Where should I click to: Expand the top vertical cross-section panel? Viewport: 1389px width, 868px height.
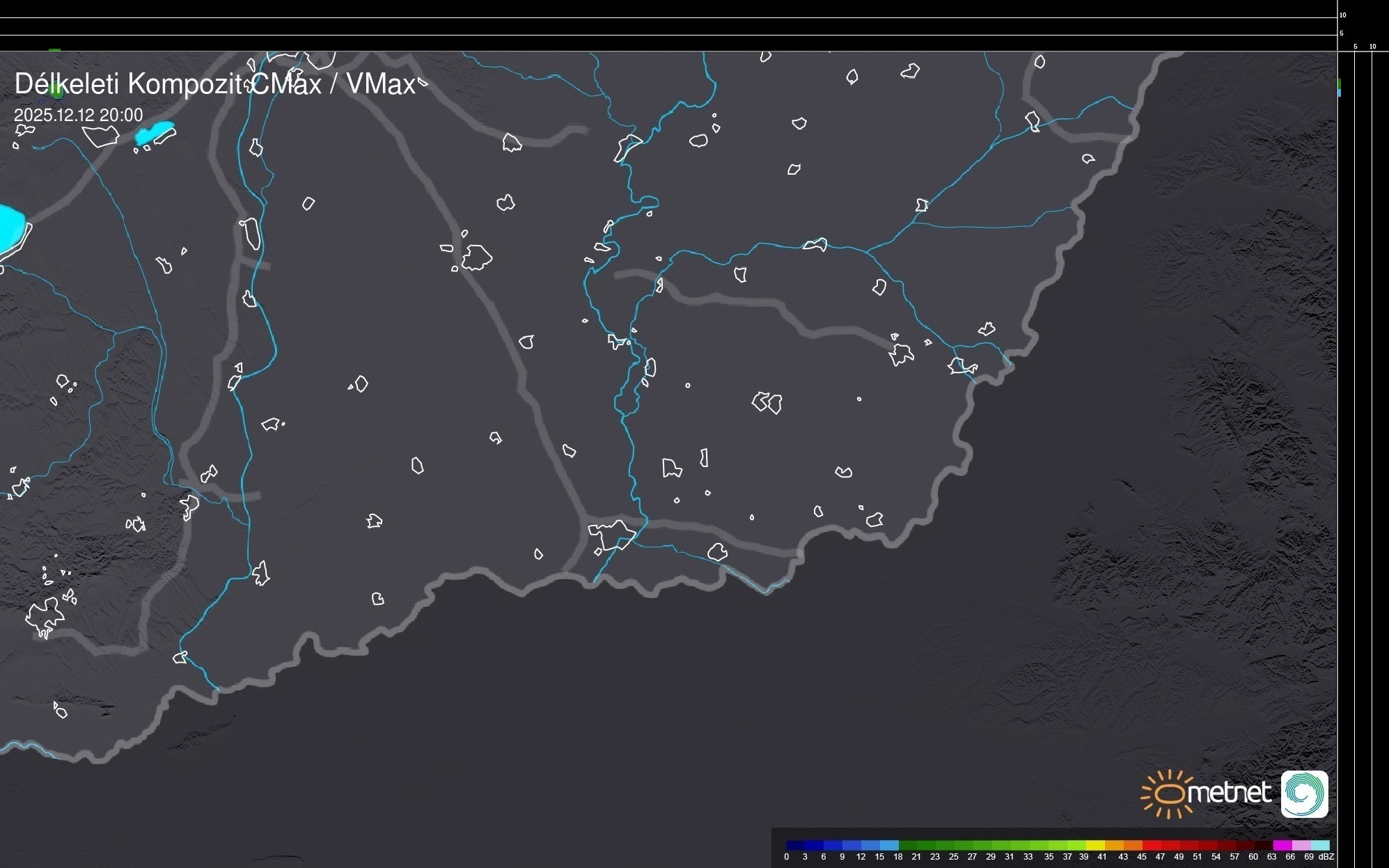tap(668, 24)
